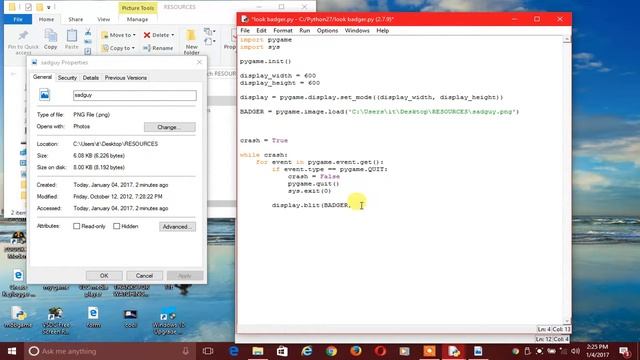Click the file name field containing sadguy
640x360 pixels.
tap(135, 95)
